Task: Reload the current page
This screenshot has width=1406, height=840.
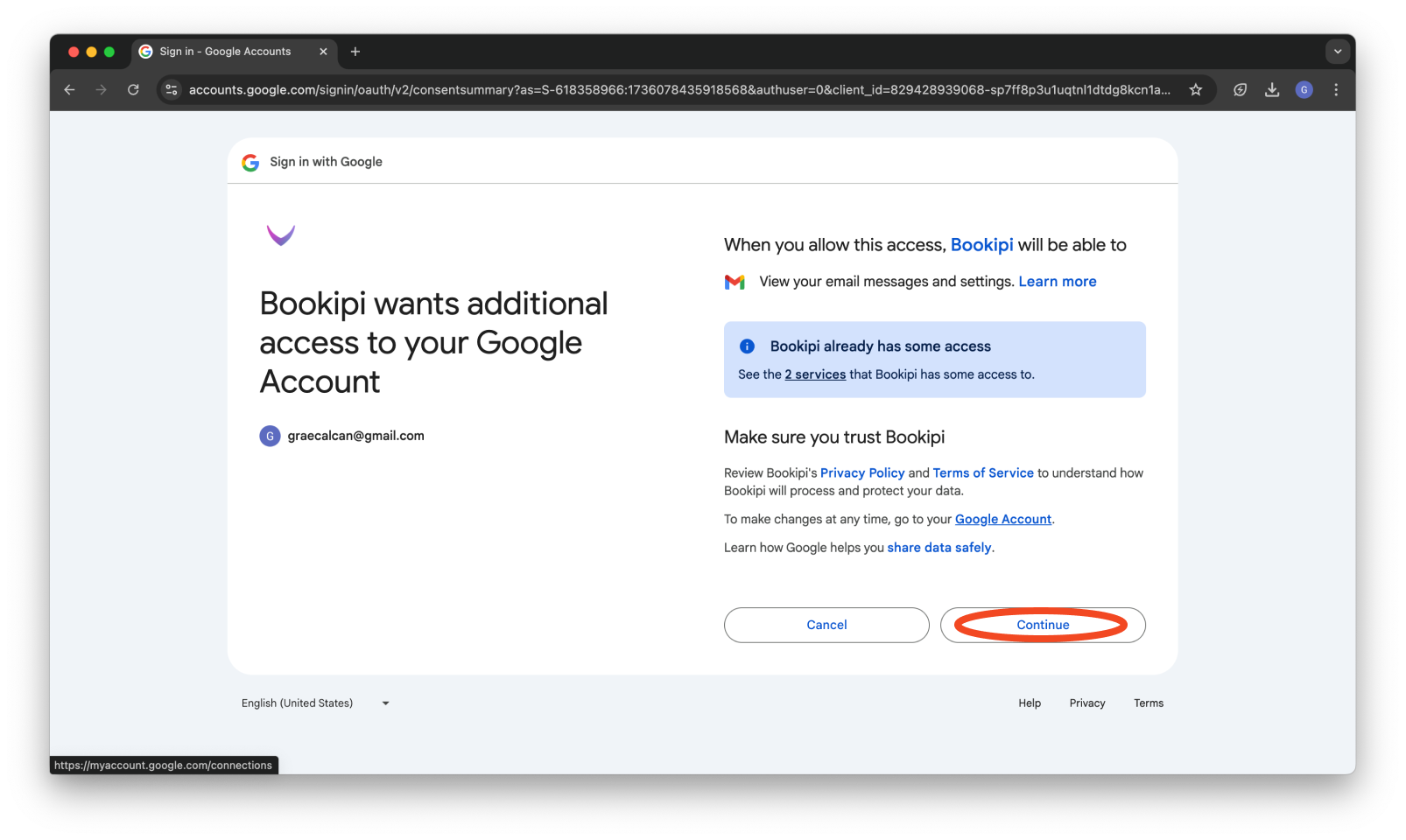Action: 133,89
